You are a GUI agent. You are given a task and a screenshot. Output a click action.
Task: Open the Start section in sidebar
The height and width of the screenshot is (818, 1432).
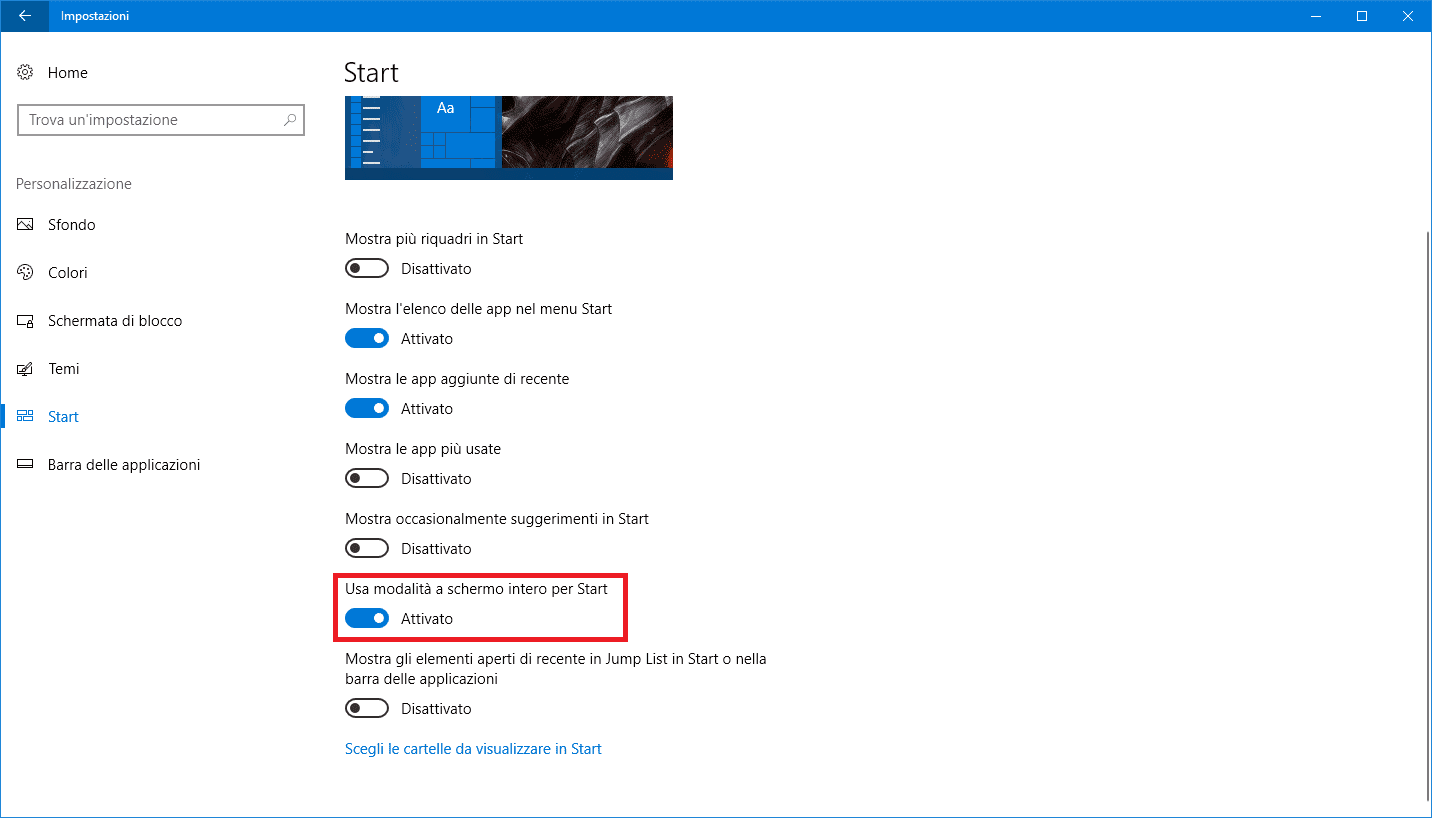pyautogui.click(x=63, y=417)
